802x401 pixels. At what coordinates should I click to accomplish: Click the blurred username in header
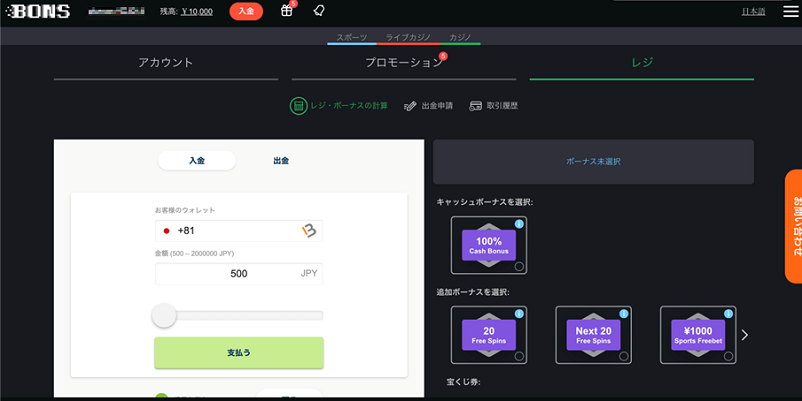pos(117,11)
